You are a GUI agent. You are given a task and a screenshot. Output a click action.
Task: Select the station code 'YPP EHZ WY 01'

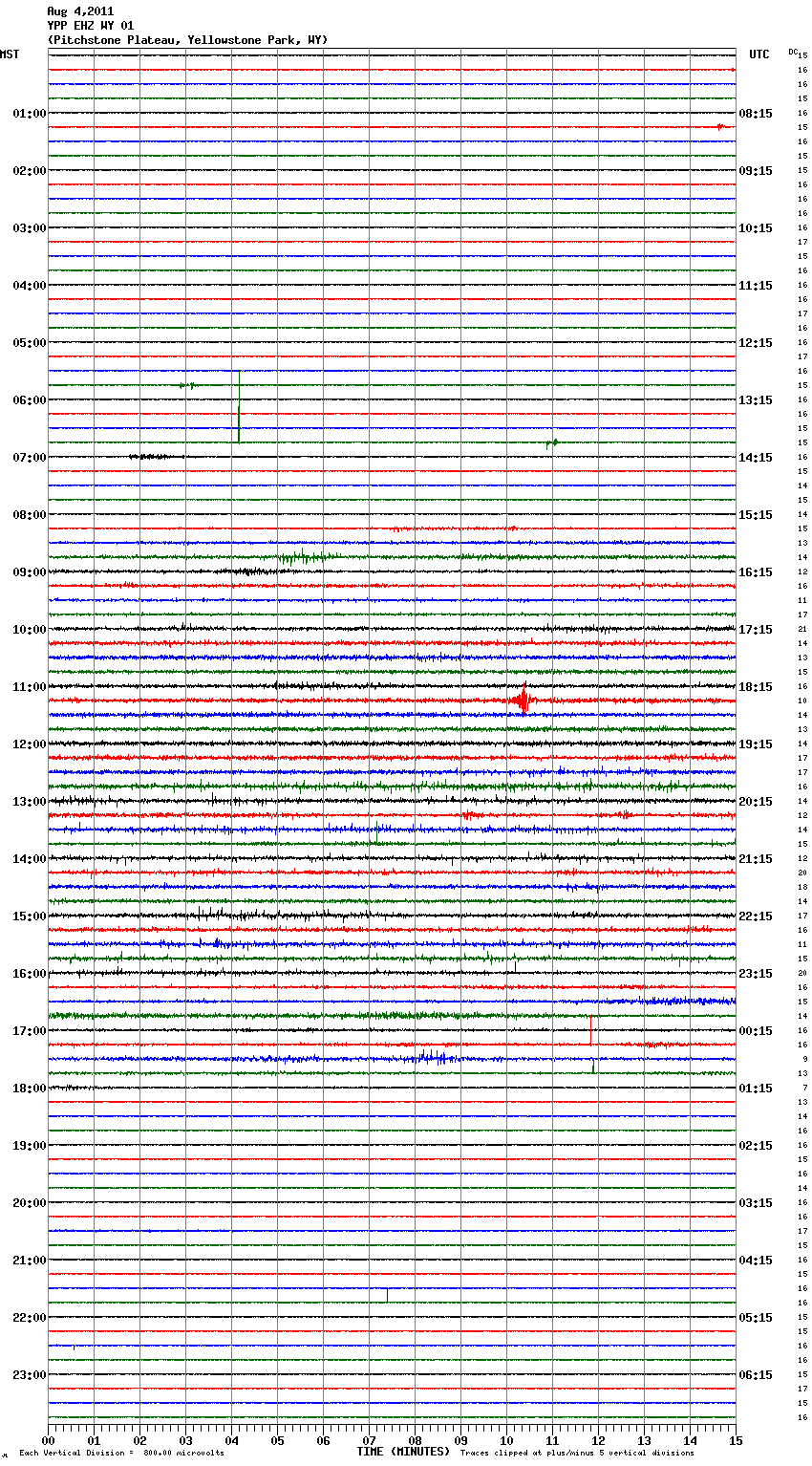[x=91, y=26]
